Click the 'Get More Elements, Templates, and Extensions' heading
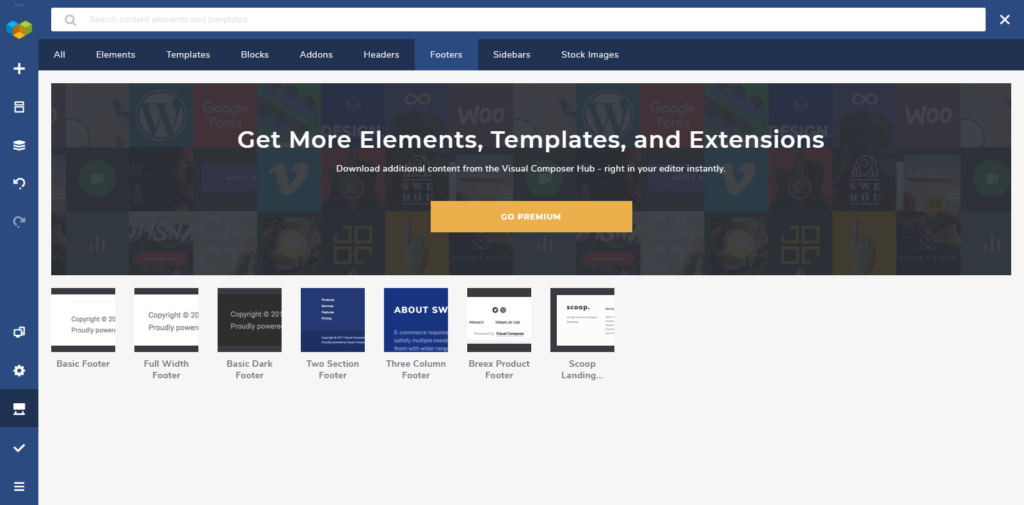1024x505 pixels. pos(530,140)
